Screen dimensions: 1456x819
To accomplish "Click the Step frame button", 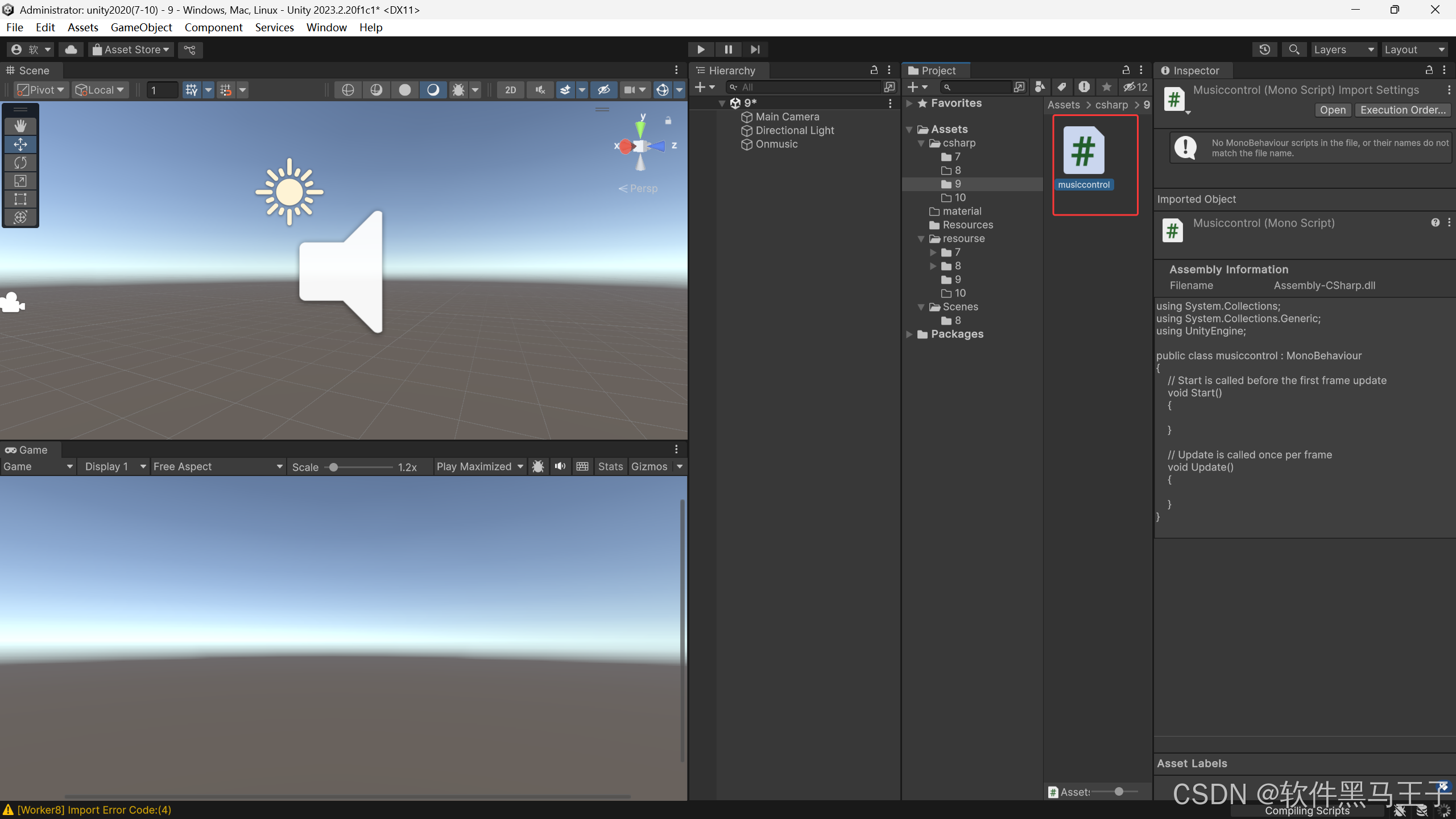I will (755, 49).
